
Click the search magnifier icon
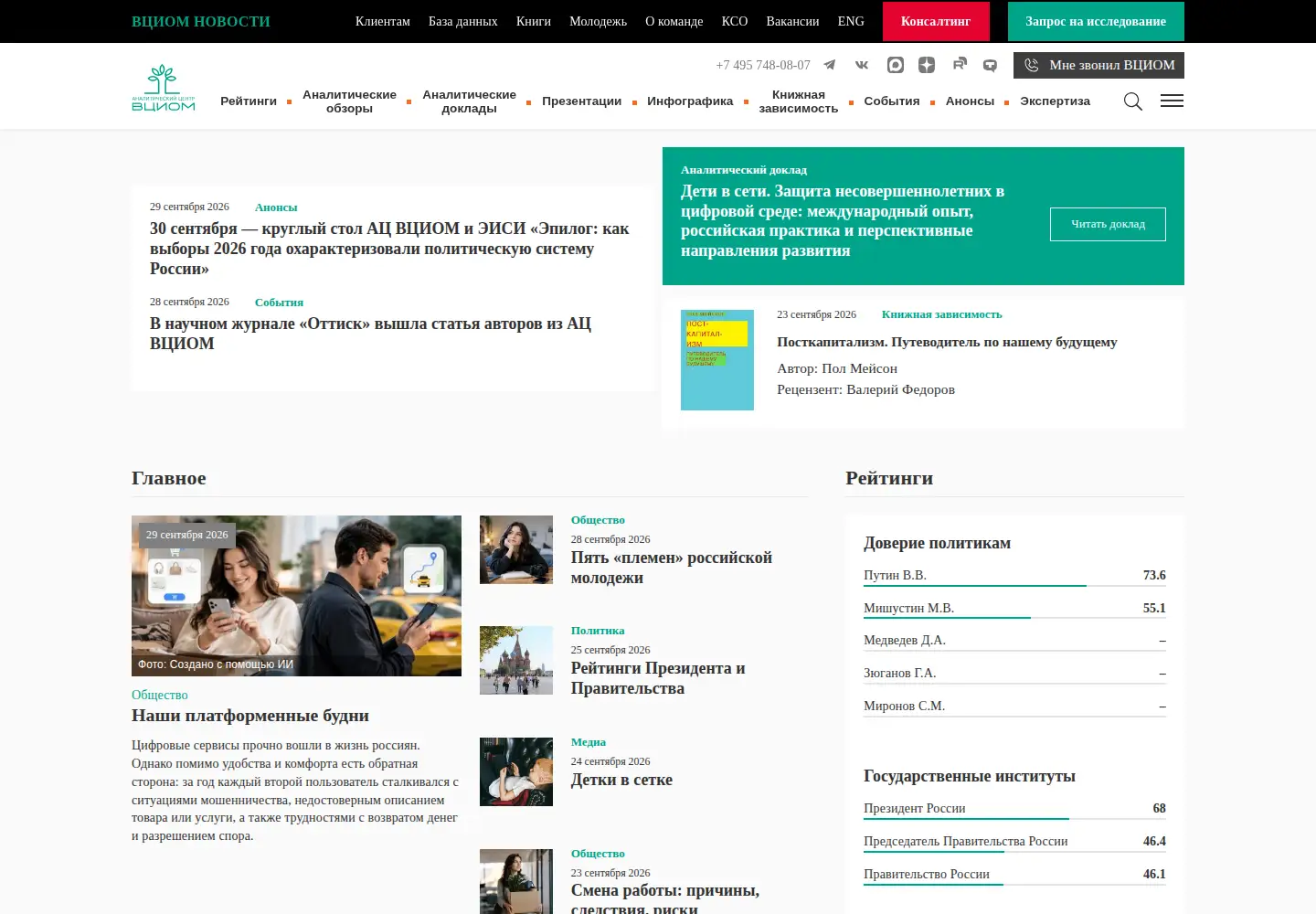click(x=1133, y=101)
